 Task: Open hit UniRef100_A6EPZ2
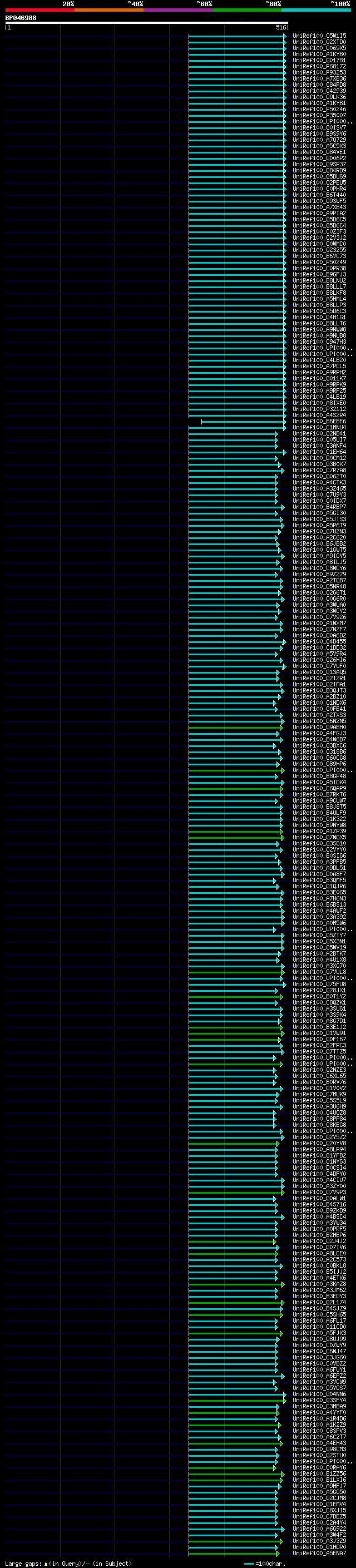tap(319, 1376)
